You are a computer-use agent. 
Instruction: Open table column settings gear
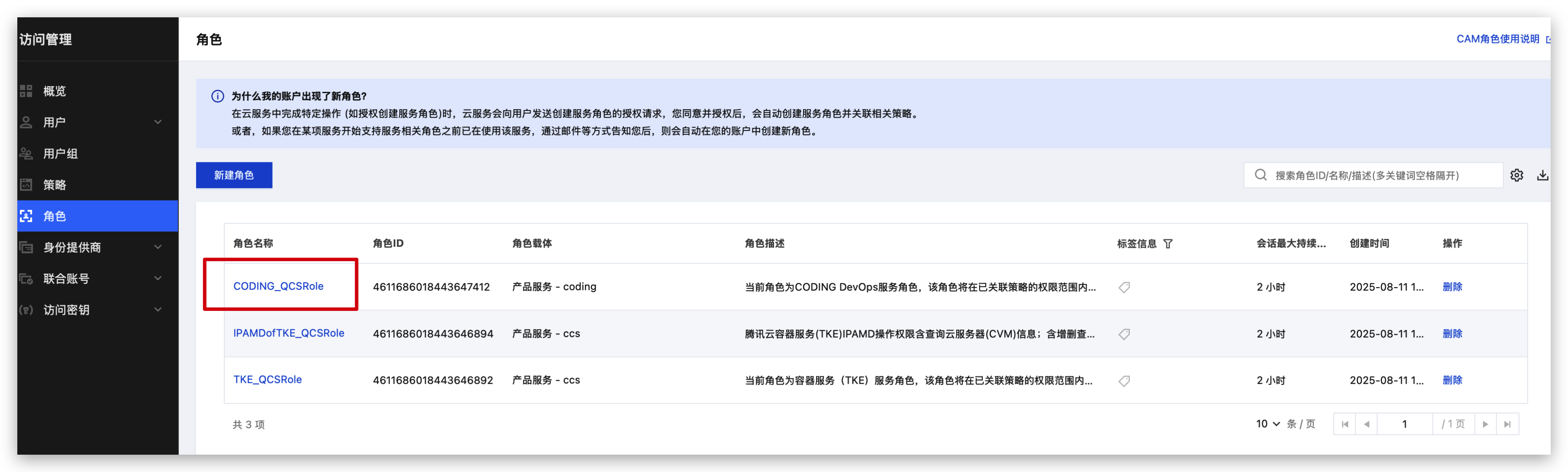1516,175
